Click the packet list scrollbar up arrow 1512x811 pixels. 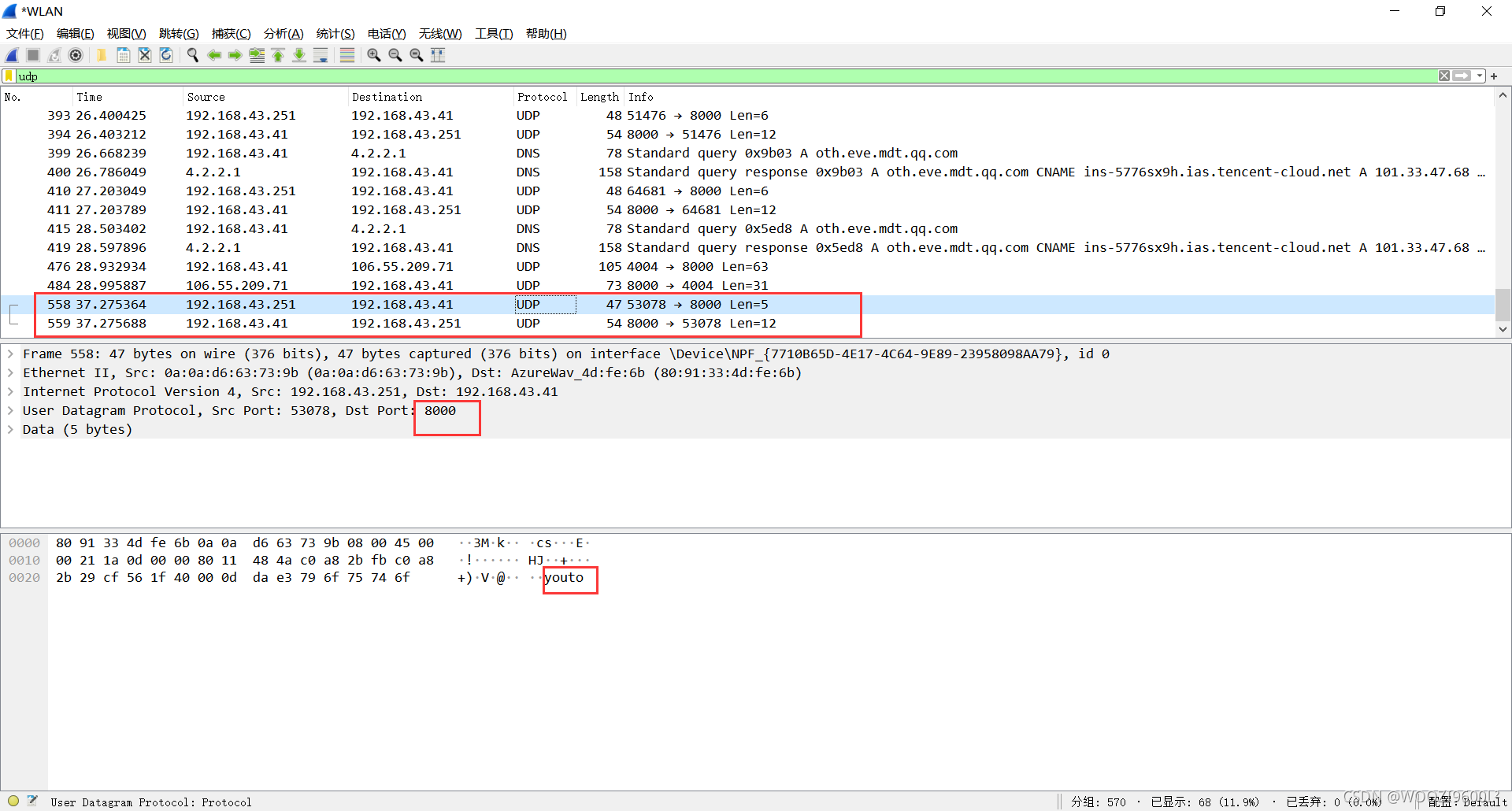click(x=1503, y=95)
